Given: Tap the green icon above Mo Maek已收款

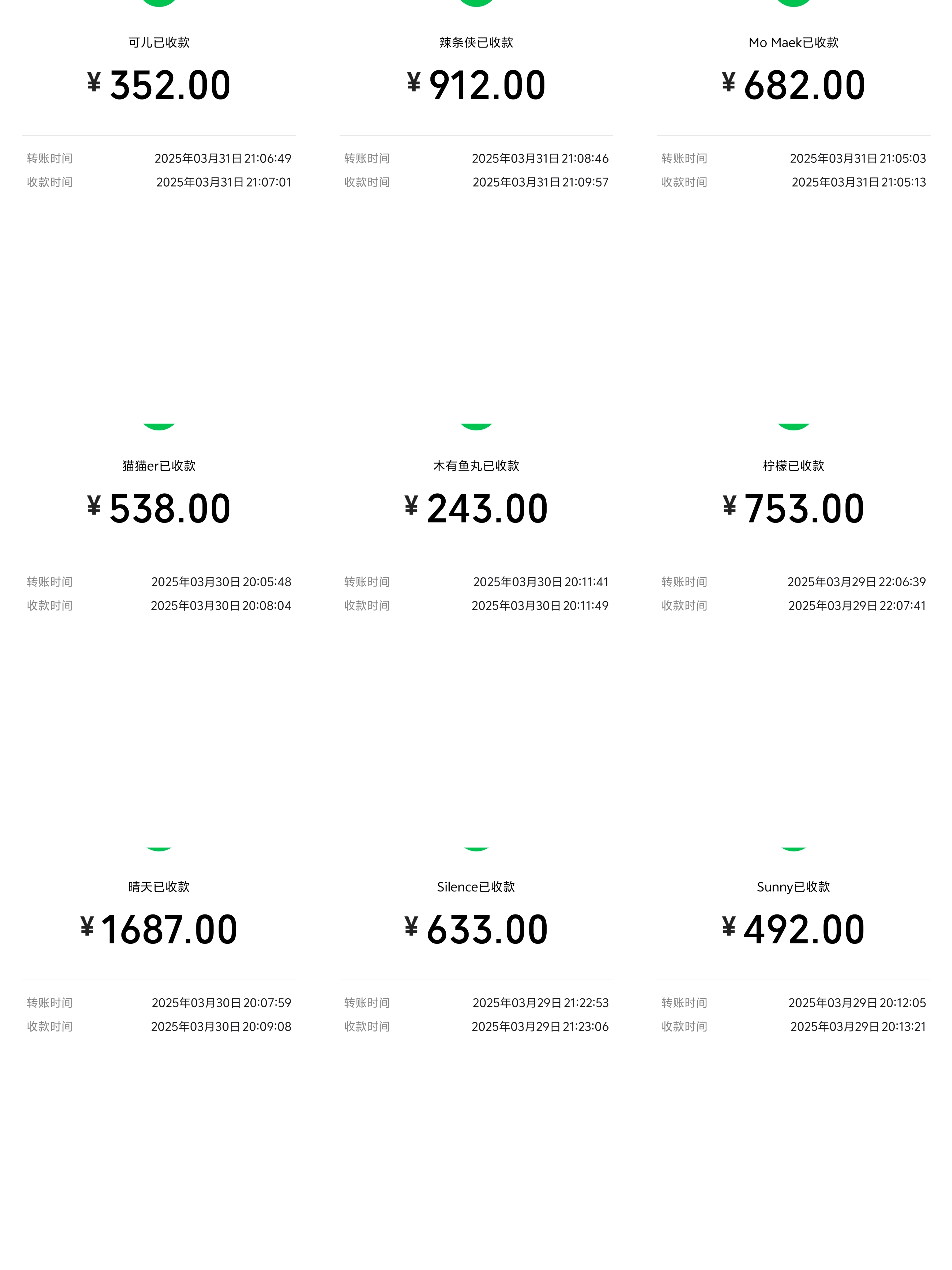Looking at the screenshot, I should click(x=794, y=3).
